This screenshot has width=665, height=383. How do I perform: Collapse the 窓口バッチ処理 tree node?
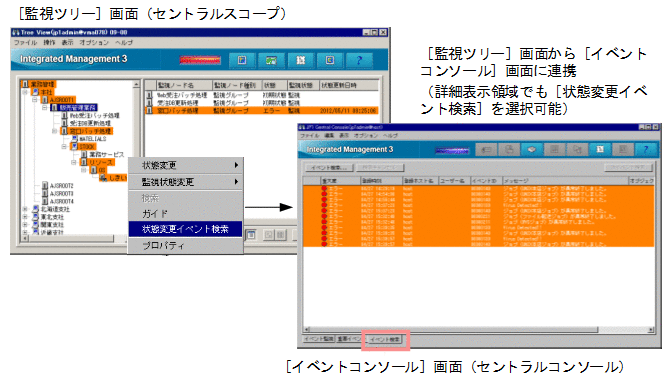pos(54,131)
